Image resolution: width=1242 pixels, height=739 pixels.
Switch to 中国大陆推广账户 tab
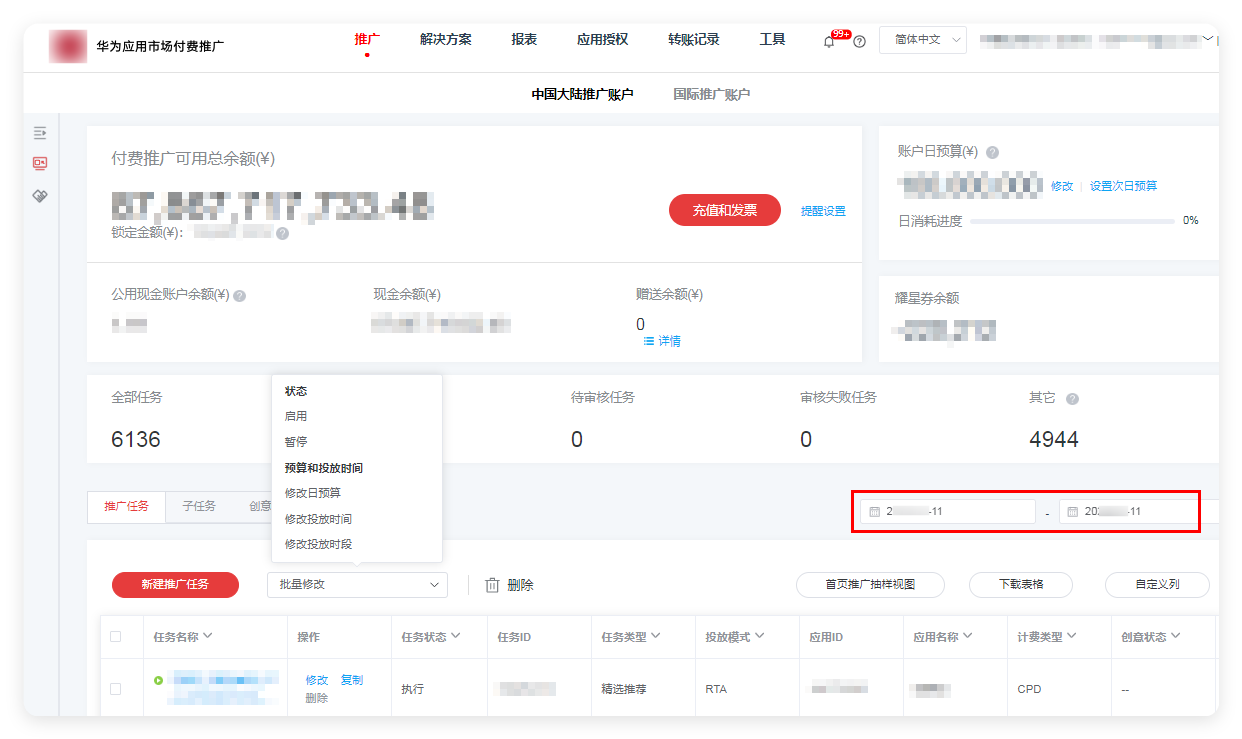582,94
